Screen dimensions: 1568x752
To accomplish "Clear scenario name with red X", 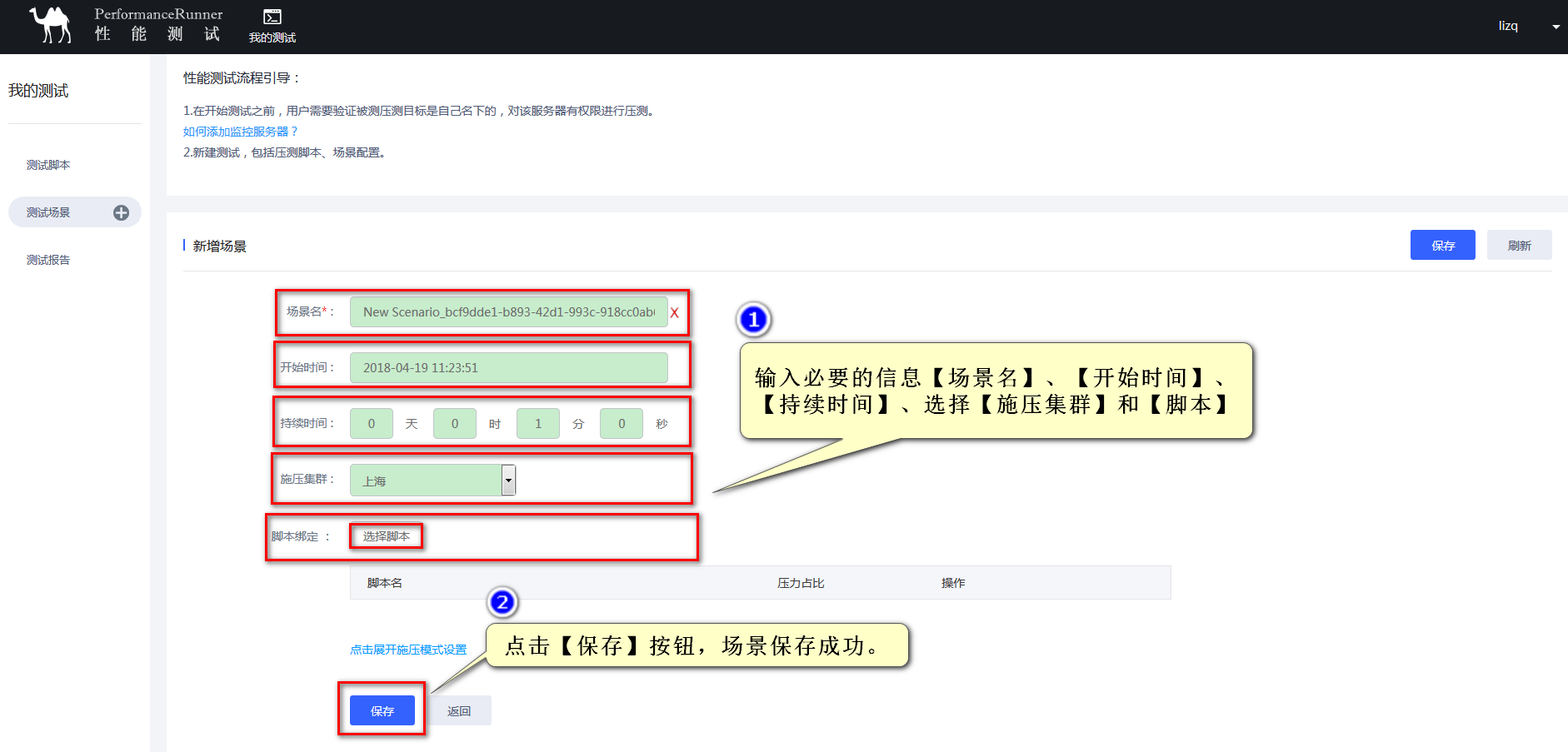I will 674,313.
